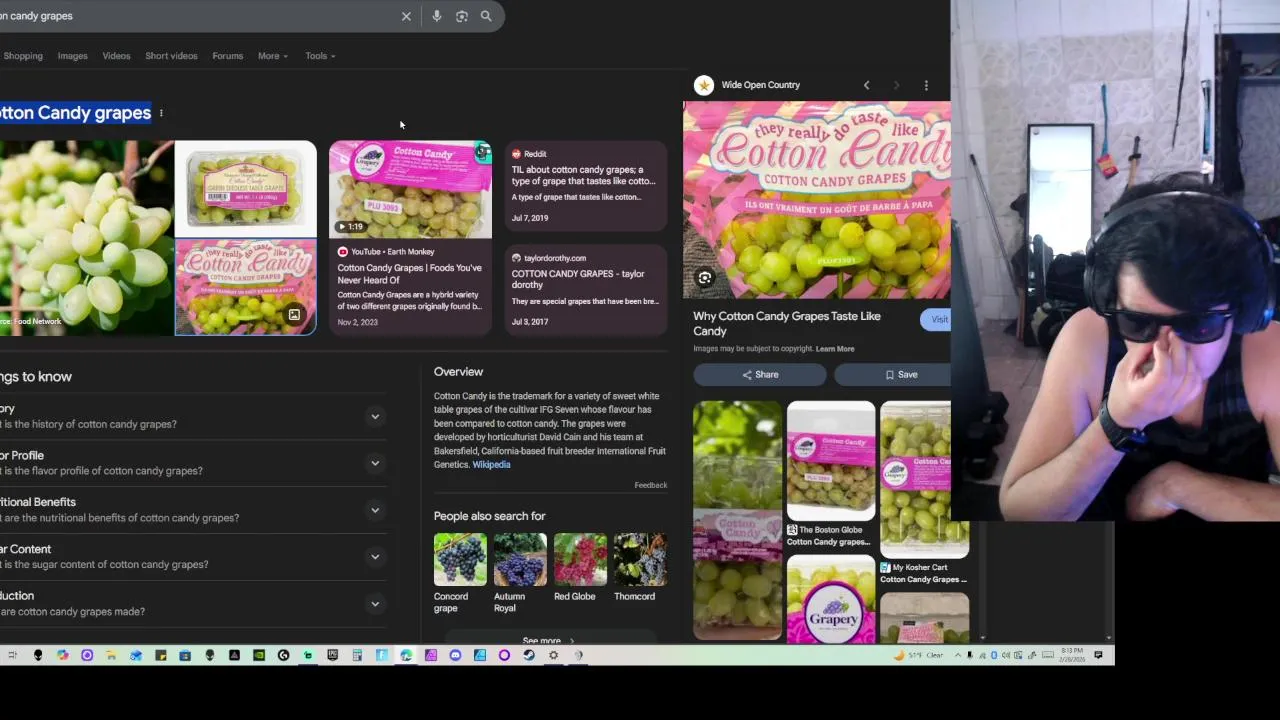Screen dimensions: 1280x720
Task: Select the Thomcord suggestion
Action: click(x=640, y=567)
